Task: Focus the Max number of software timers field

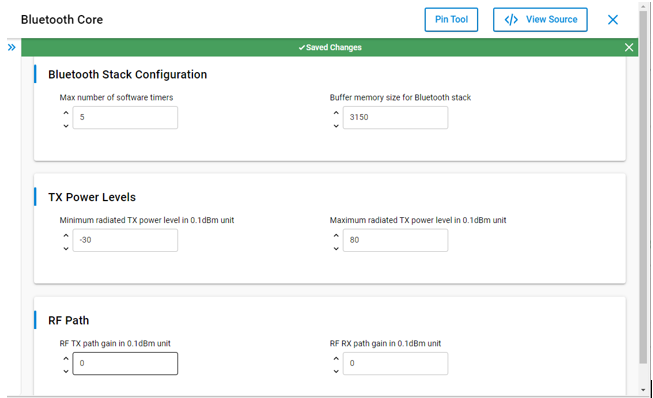Action: pyautogui.click(x=125, y=117)
